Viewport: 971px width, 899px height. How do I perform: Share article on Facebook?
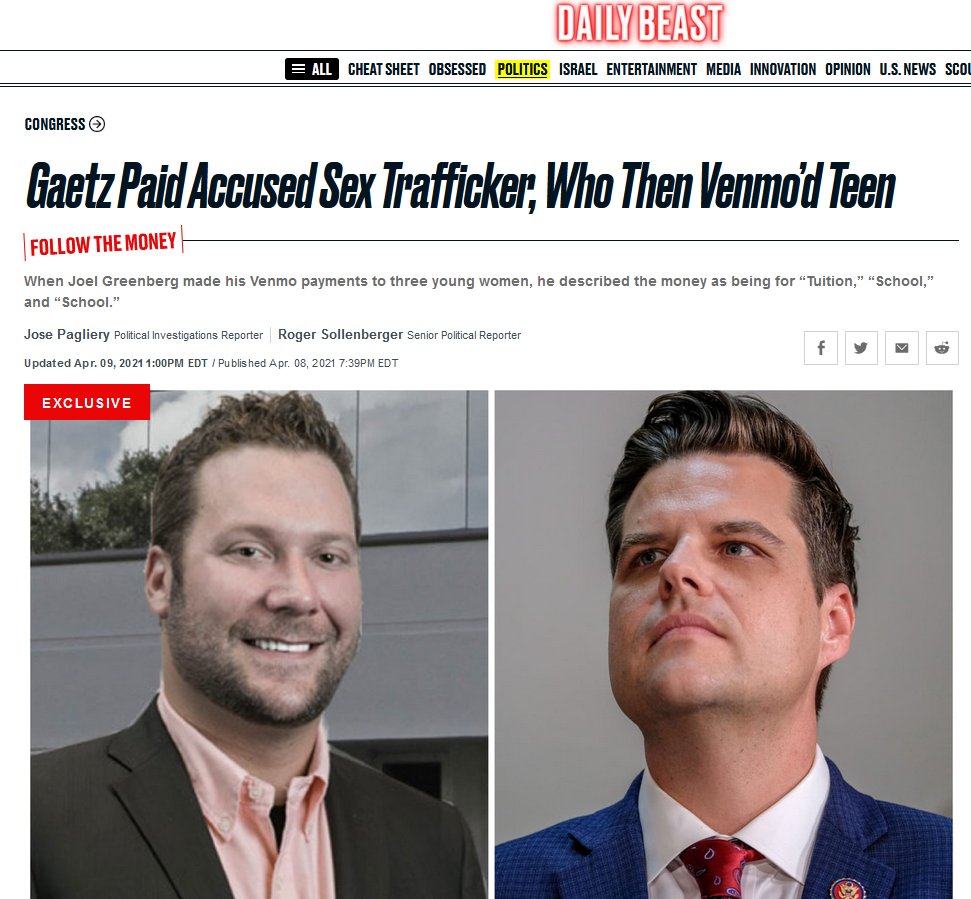point(821,348)
